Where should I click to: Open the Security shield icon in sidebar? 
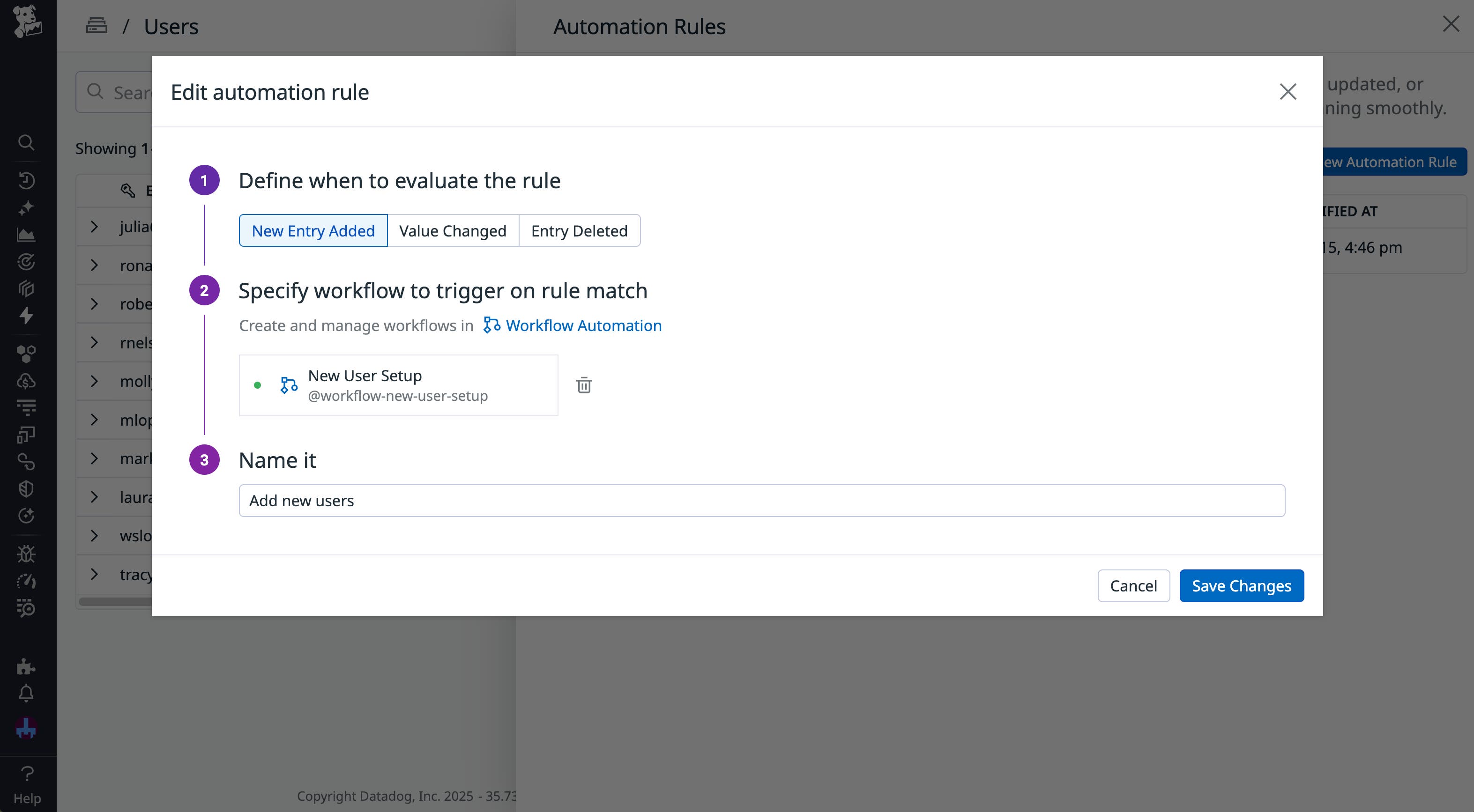[x=26, y=488]
